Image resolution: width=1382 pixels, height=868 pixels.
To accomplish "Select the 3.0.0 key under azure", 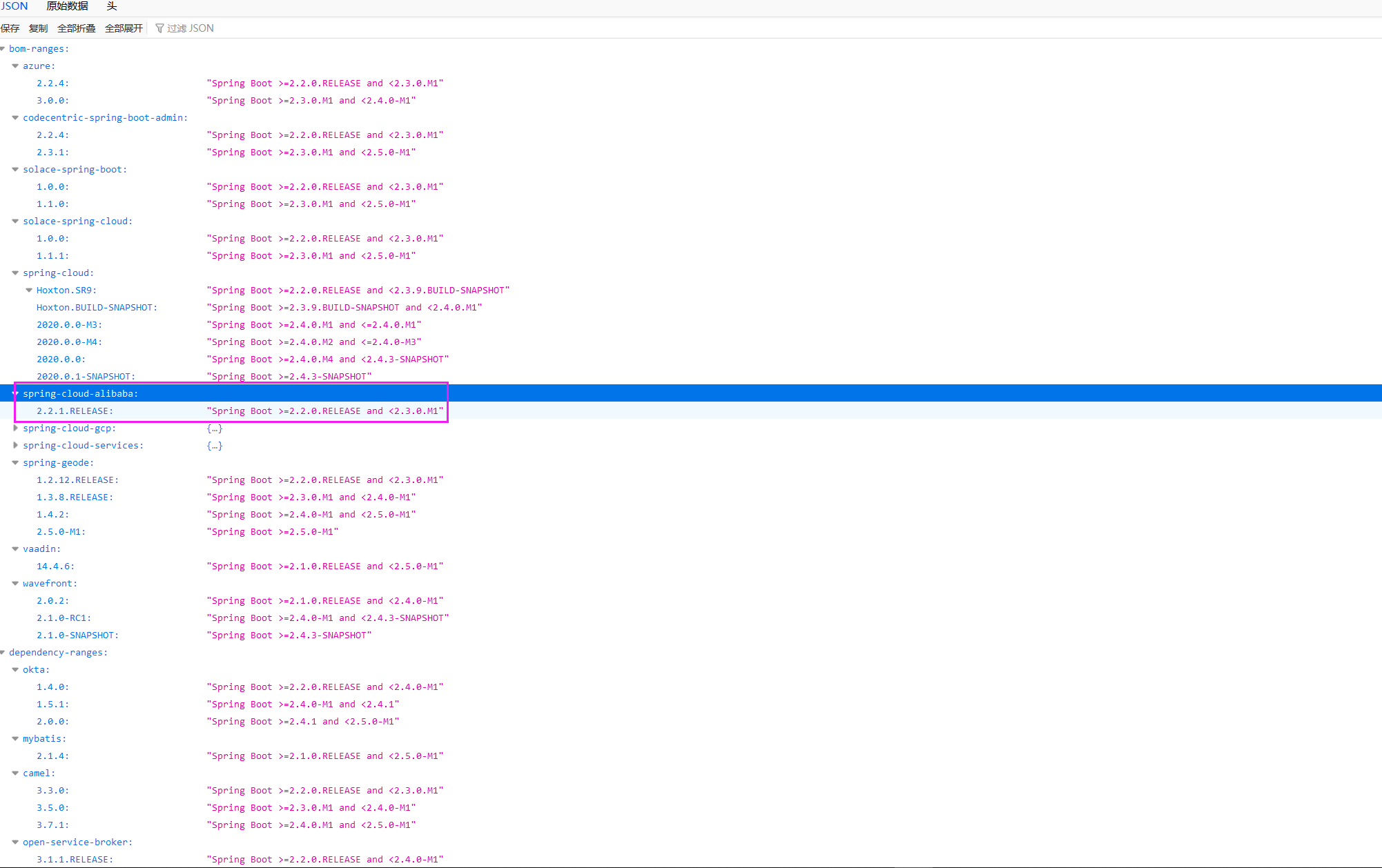I will 52,101.
